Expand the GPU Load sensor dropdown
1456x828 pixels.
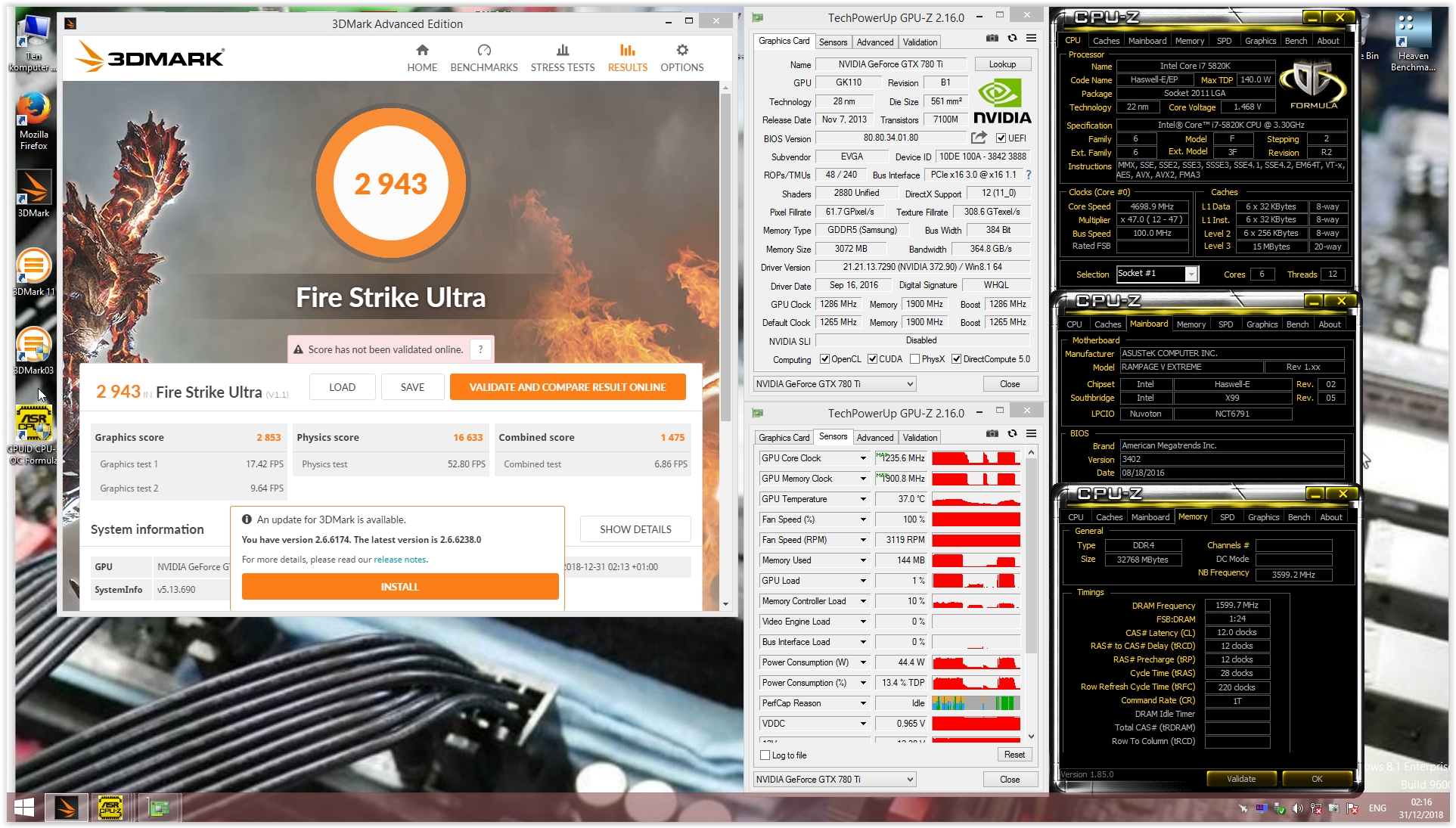[x=863, y=581]
